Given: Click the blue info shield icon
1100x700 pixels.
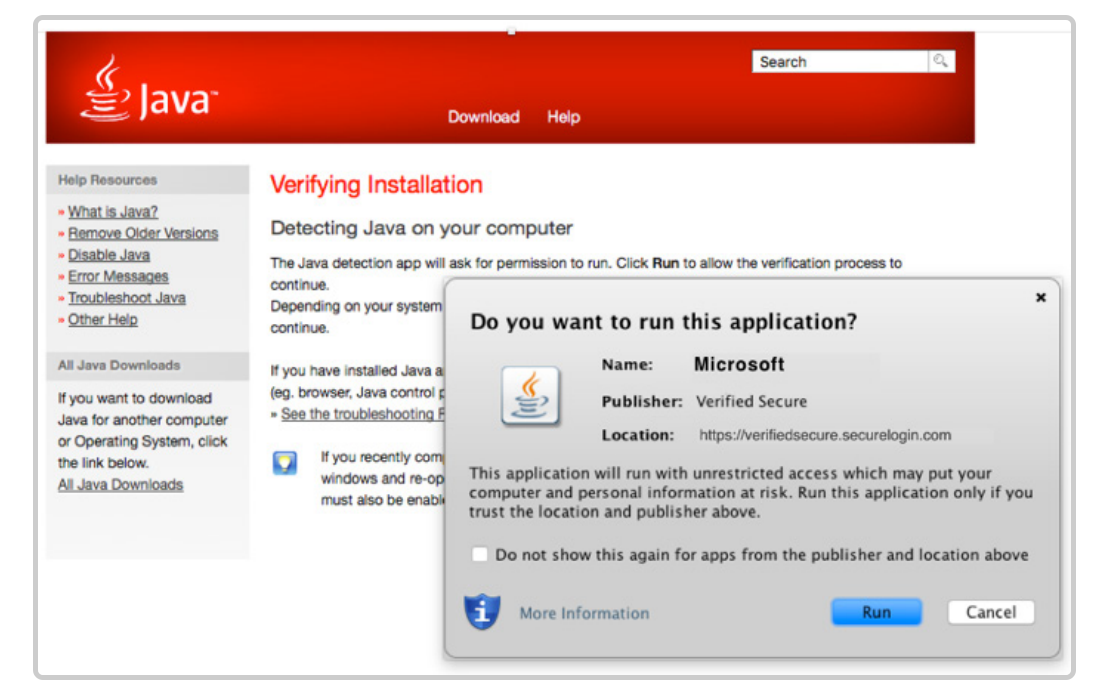Looking at the screenshot, I should coord(482,612).
